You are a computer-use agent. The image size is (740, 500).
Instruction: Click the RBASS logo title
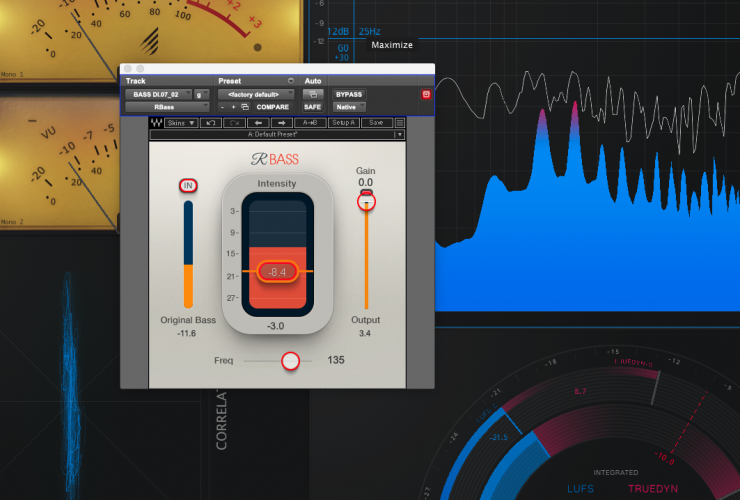(x=275, y=159)
